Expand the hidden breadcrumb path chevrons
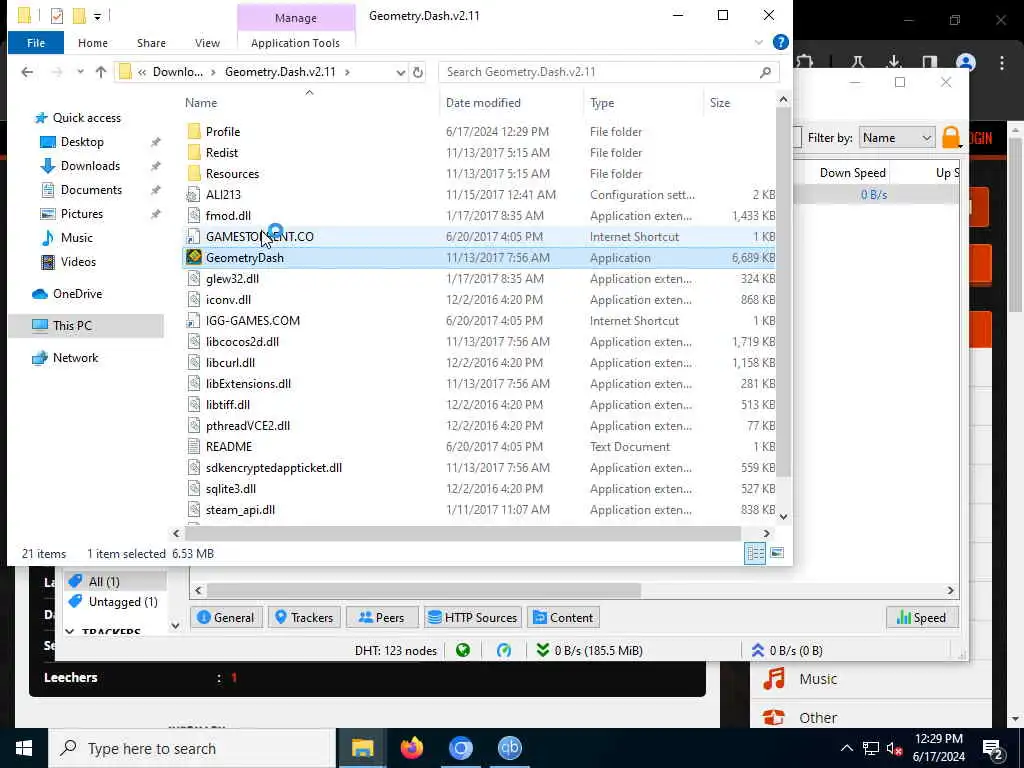This screenshot has height=768, width=1024. pos(142,72)
